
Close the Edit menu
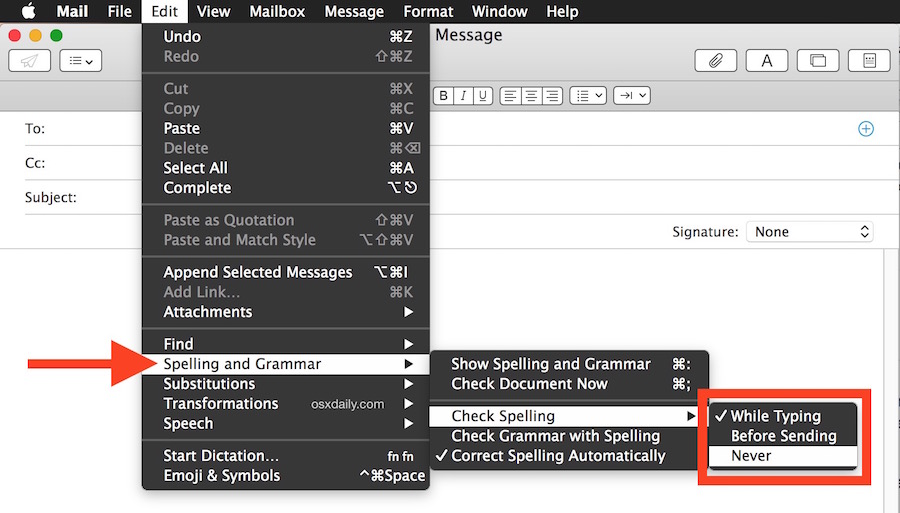[x=165, y=11]
